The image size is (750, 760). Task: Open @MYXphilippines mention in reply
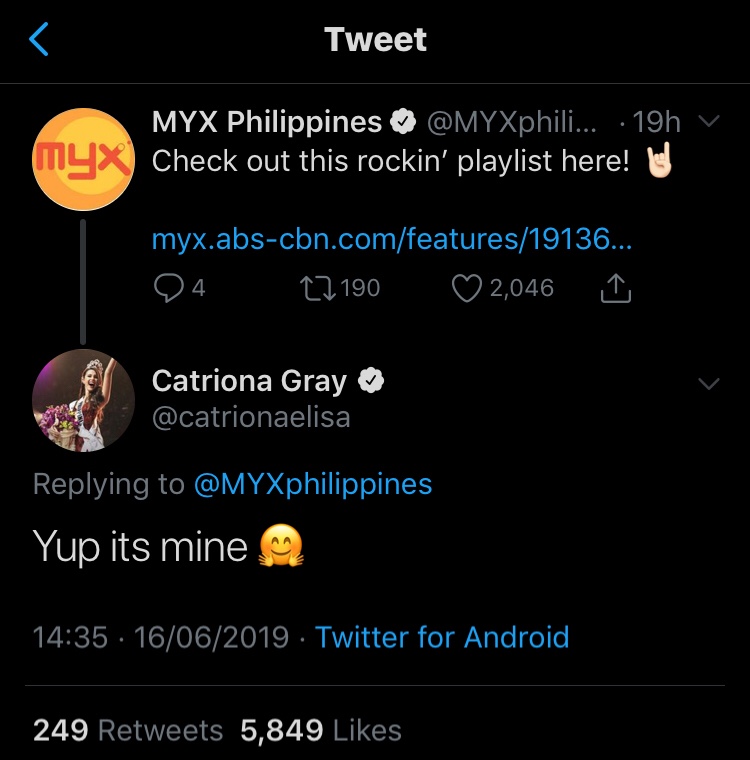[312, 484]
